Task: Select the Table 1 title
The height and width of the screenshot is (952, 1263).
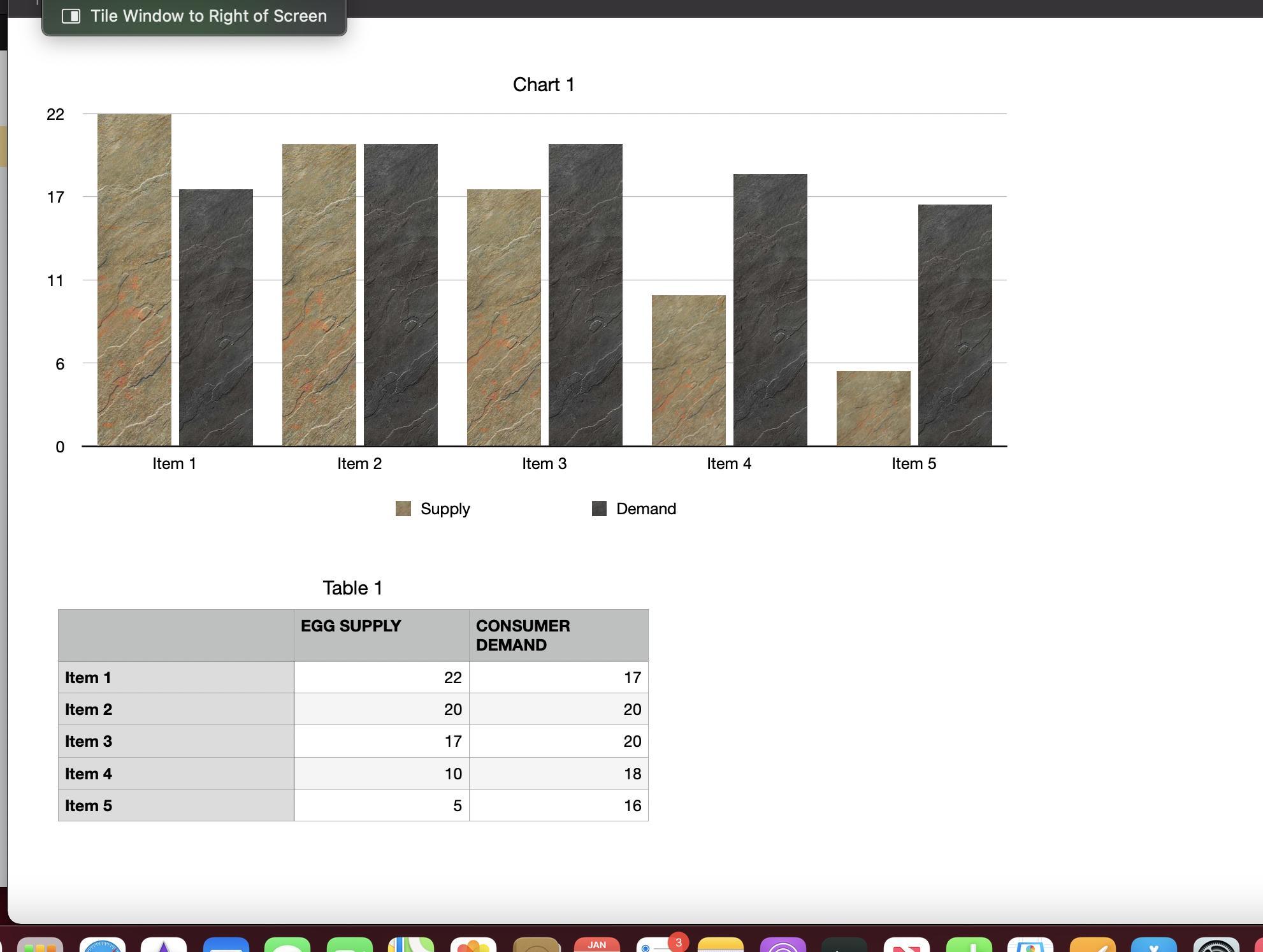Action: point(352,588)
